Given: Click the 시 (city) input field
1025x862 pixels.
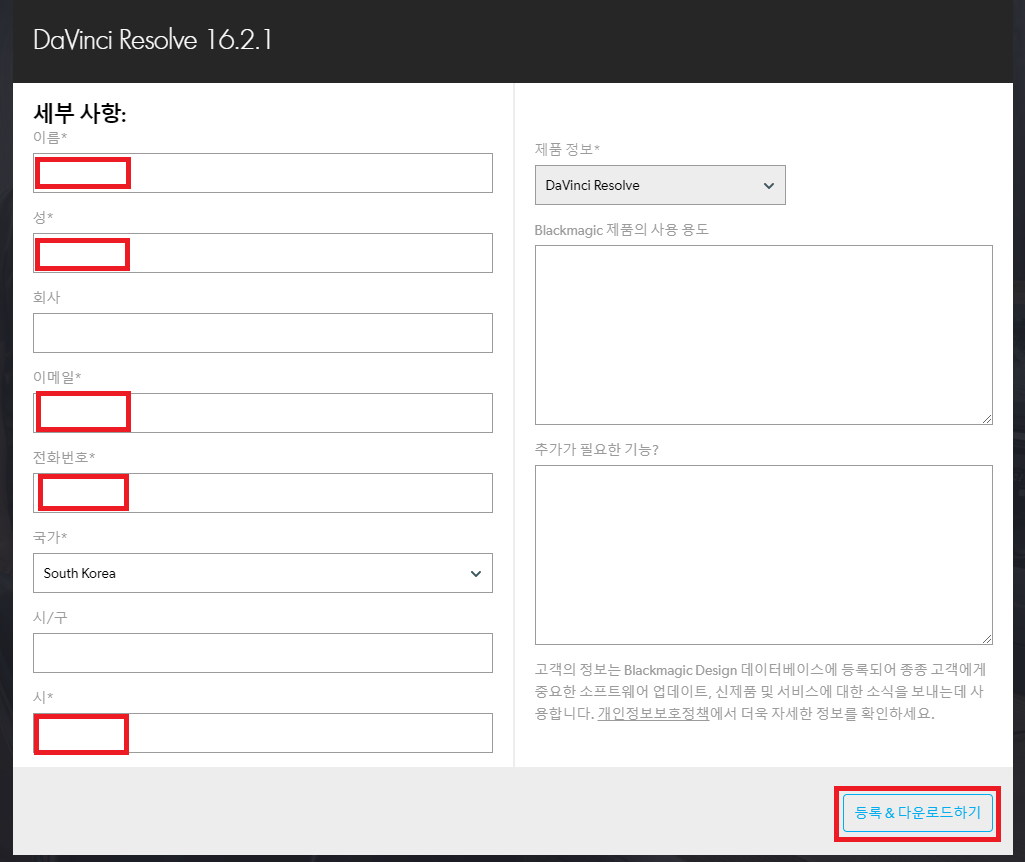Looking at the screenshot, I should [263, 733].
